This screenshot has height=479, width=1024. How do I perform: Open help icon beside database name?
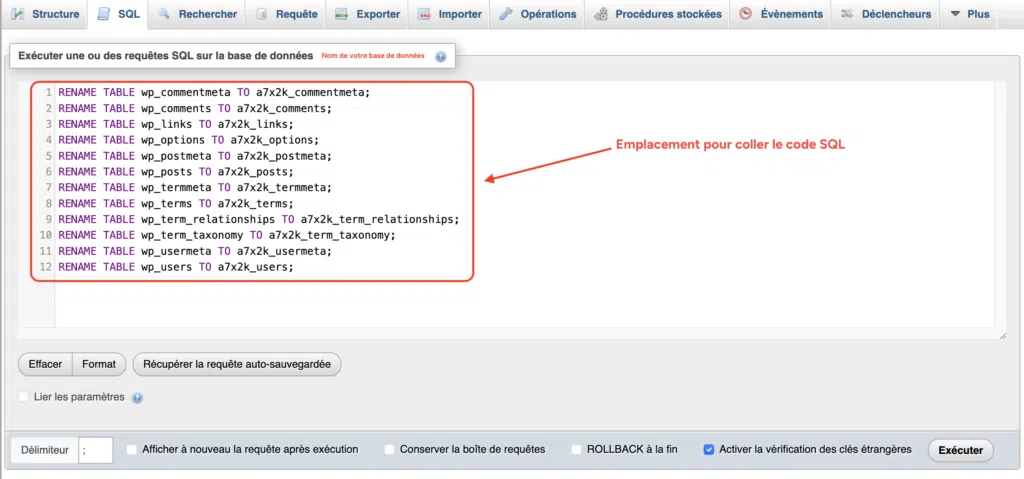coord(440,57)
